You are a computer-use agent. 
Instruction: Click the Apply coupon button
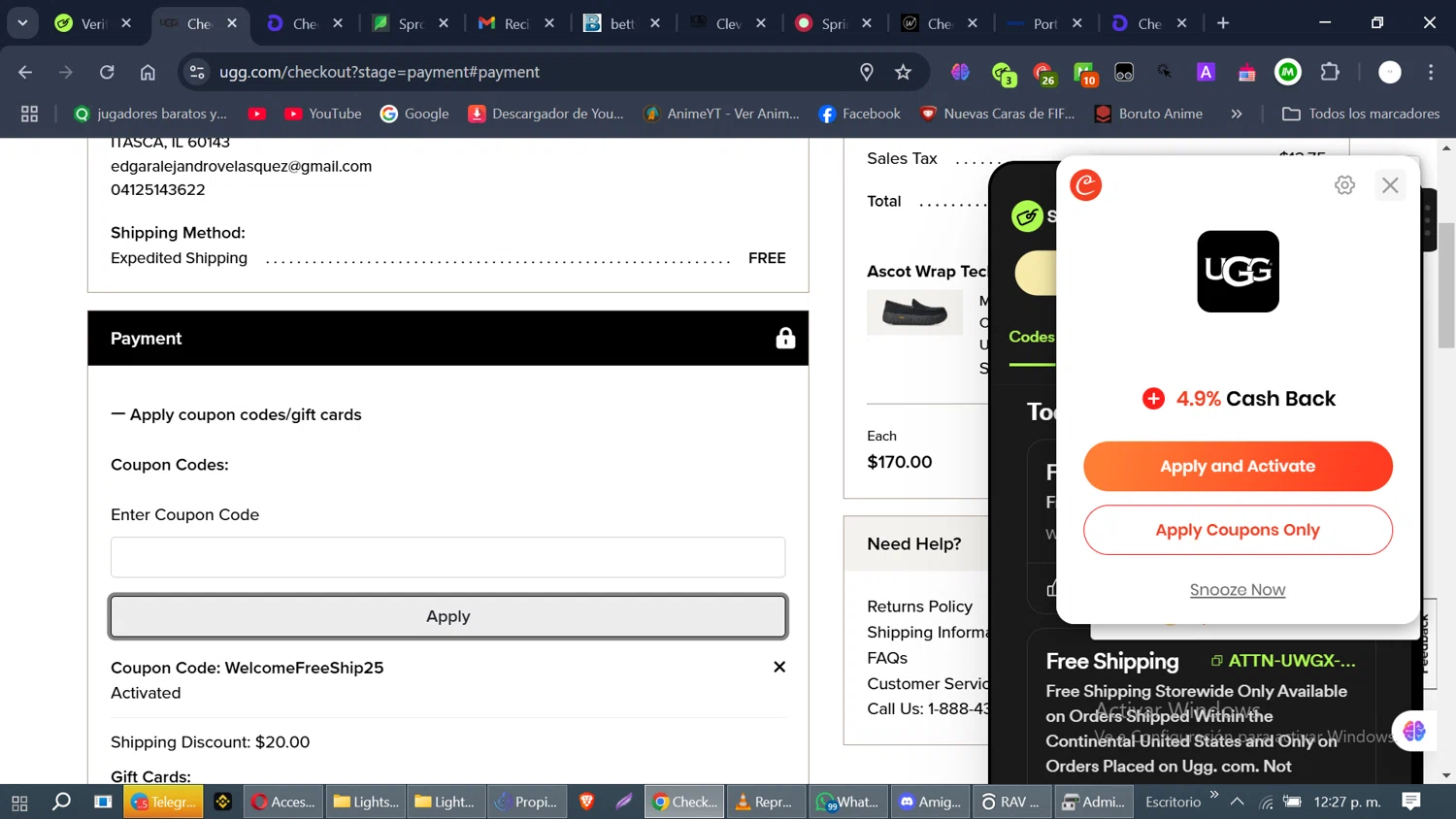point(448,616)
